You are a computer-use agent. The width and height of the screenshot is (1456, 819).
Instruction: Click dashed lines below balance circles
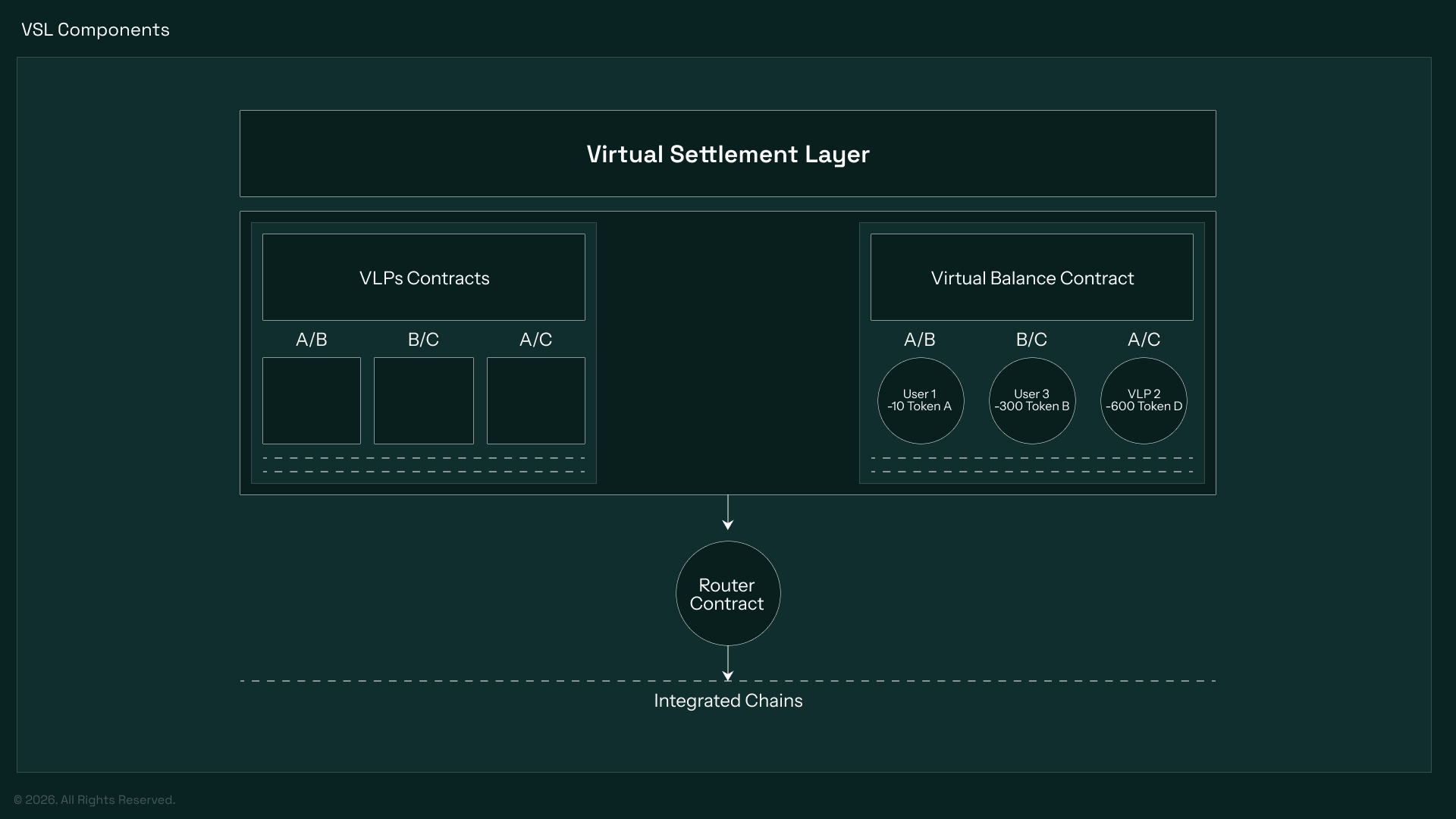click(x=1032, y=465)
